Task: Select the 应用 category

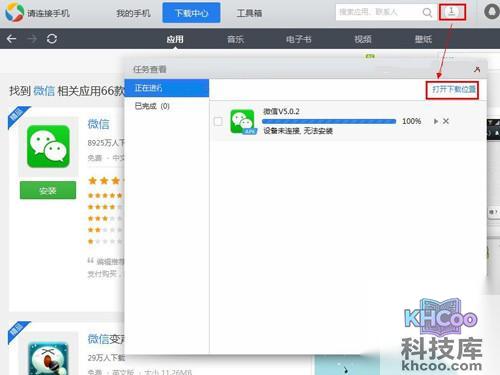Action: tap(175, 39)
